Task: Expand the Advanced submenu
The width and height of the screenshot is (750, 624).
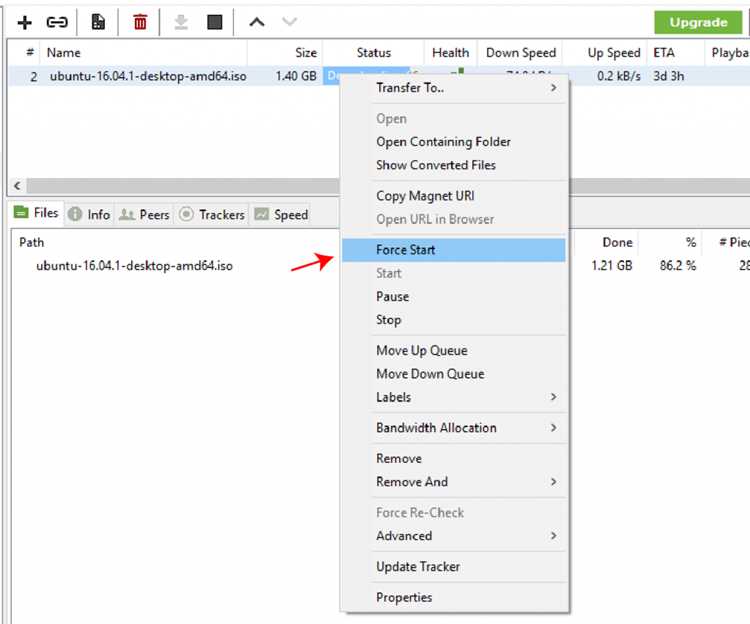Action: [453, 536]
